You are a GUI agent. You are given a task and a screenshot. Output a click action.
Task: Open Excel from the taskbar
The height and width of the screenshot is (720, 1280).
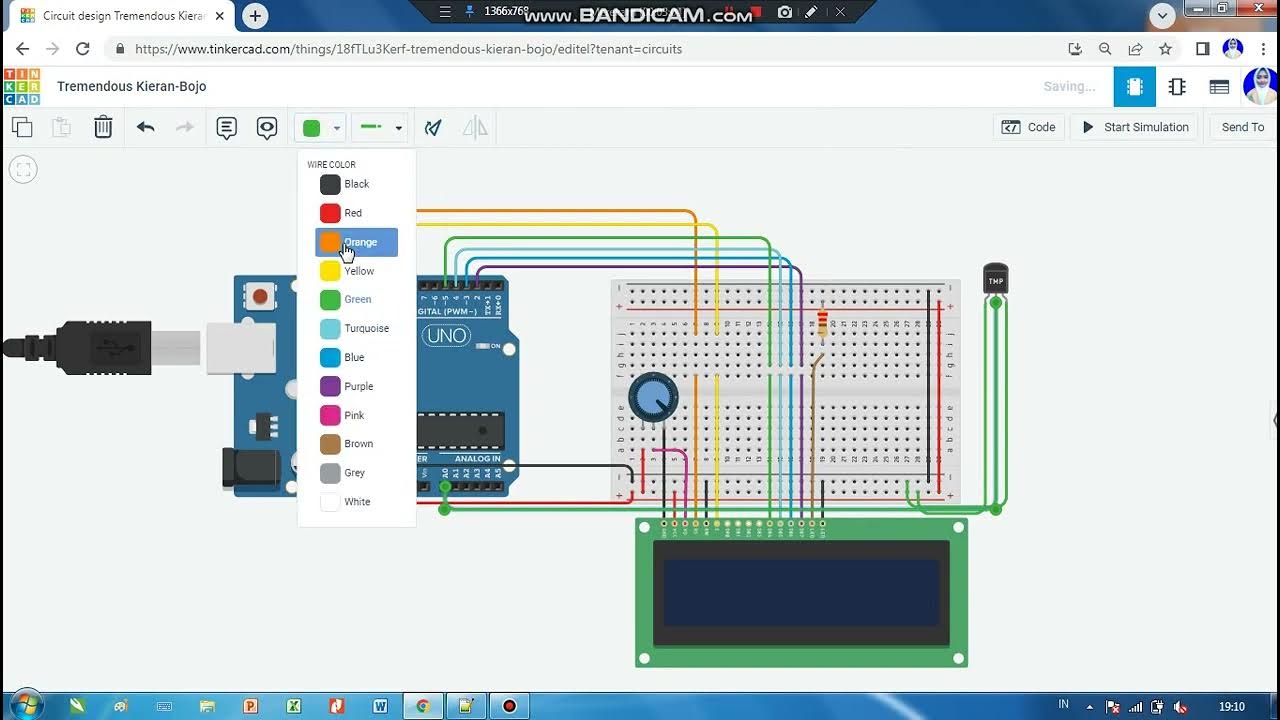pyautogui.click(x=294, y=706)
